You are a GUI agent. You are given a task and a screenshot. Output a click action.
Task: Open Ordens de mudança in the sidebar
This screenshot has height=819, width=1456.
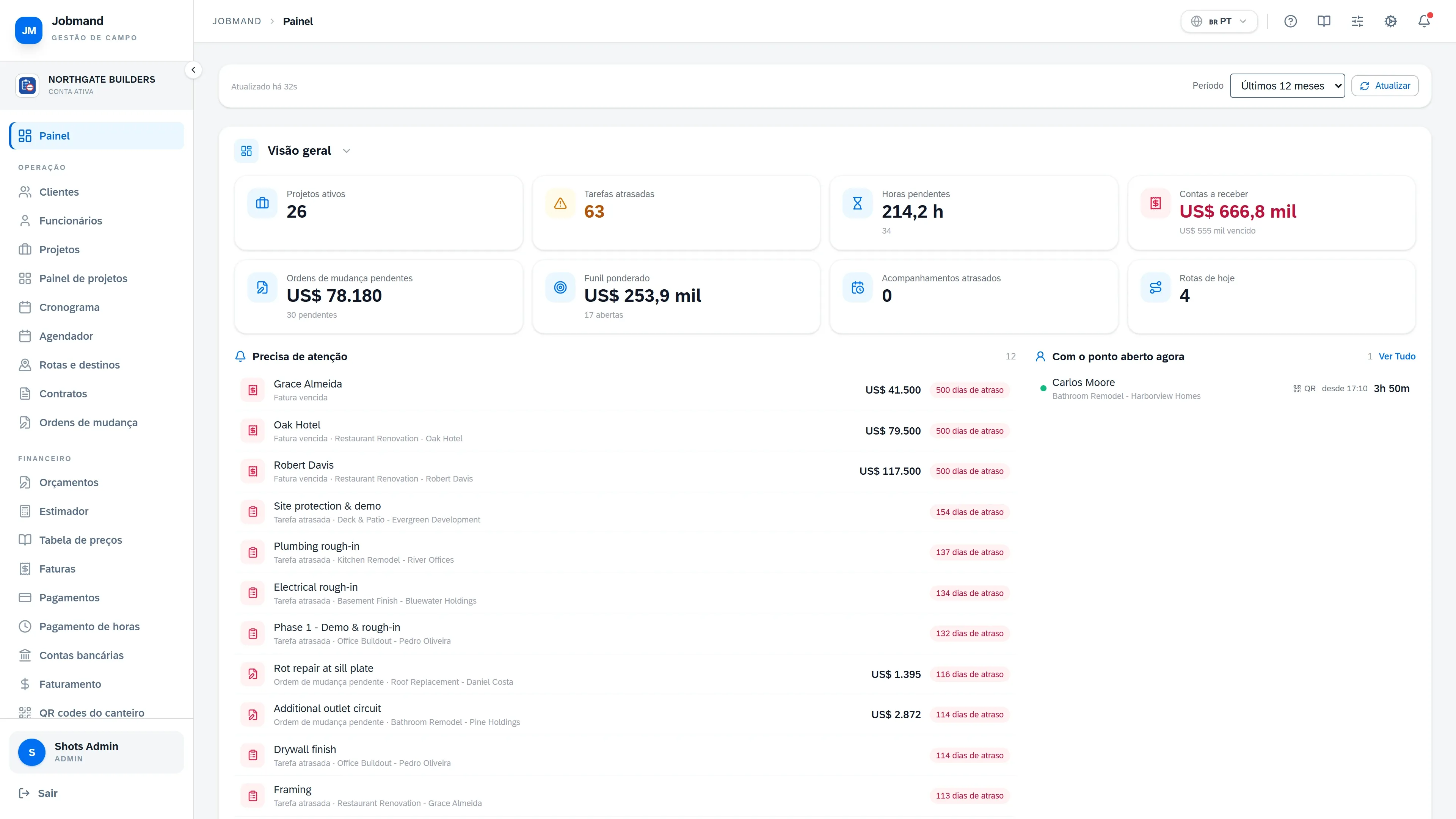click(x=97, y=423)
